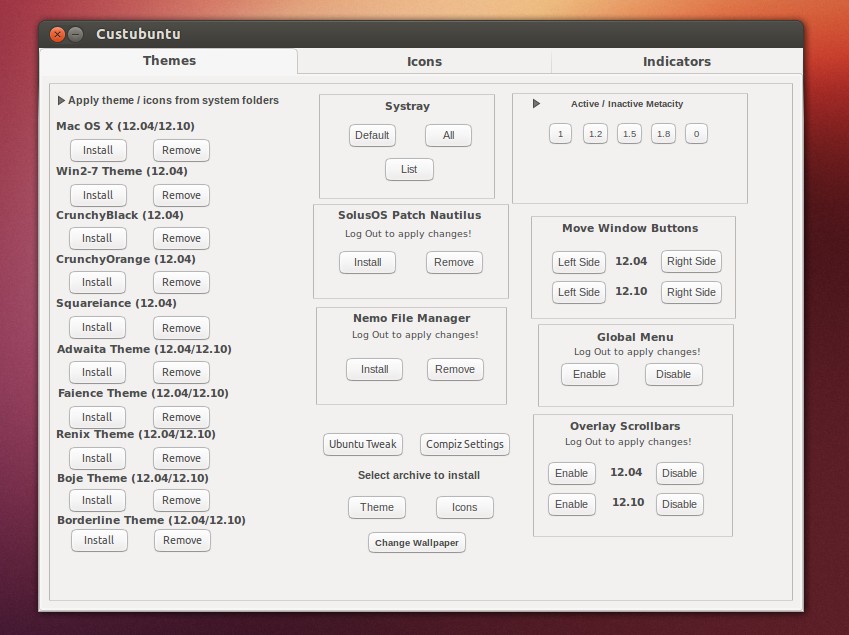This screenshot has height=635, width=849.
Task: Remove the Boje Theme
Action: 181,500
